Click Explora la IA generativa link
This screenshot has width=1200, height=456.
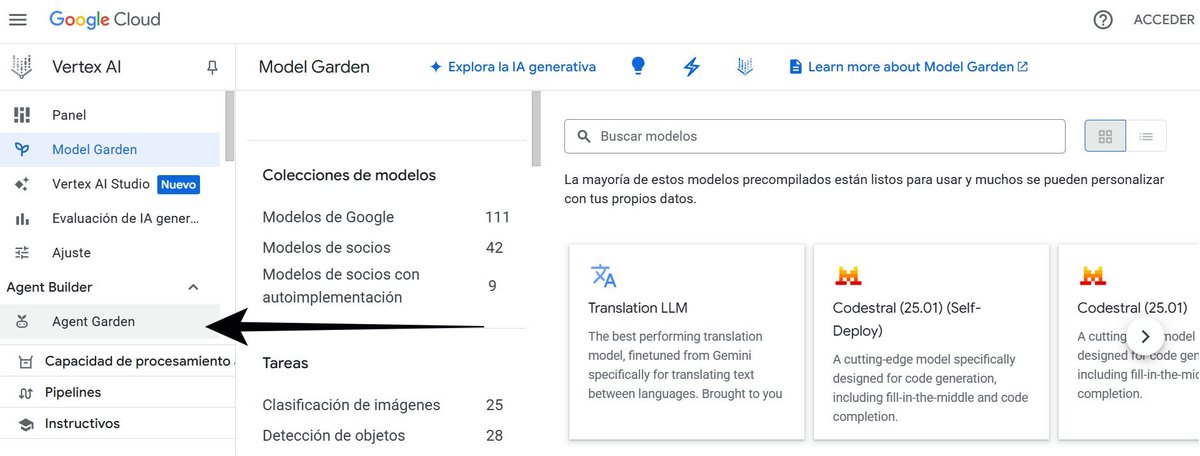512,67
